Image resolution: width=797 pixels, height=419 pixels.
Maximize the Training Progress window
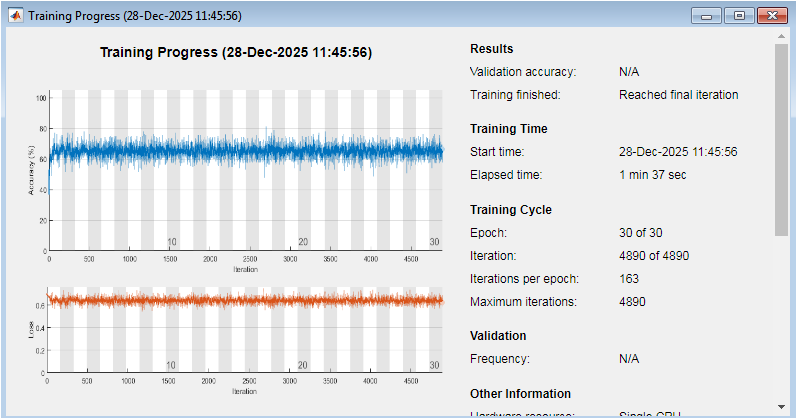(x=739, y=16)
